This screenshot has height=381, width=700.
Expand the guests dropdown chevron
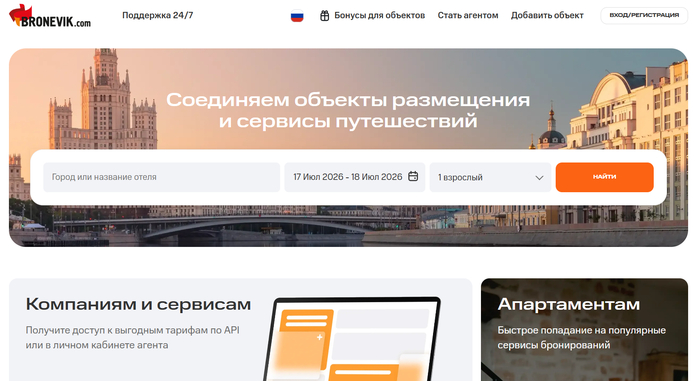[539, 178]
